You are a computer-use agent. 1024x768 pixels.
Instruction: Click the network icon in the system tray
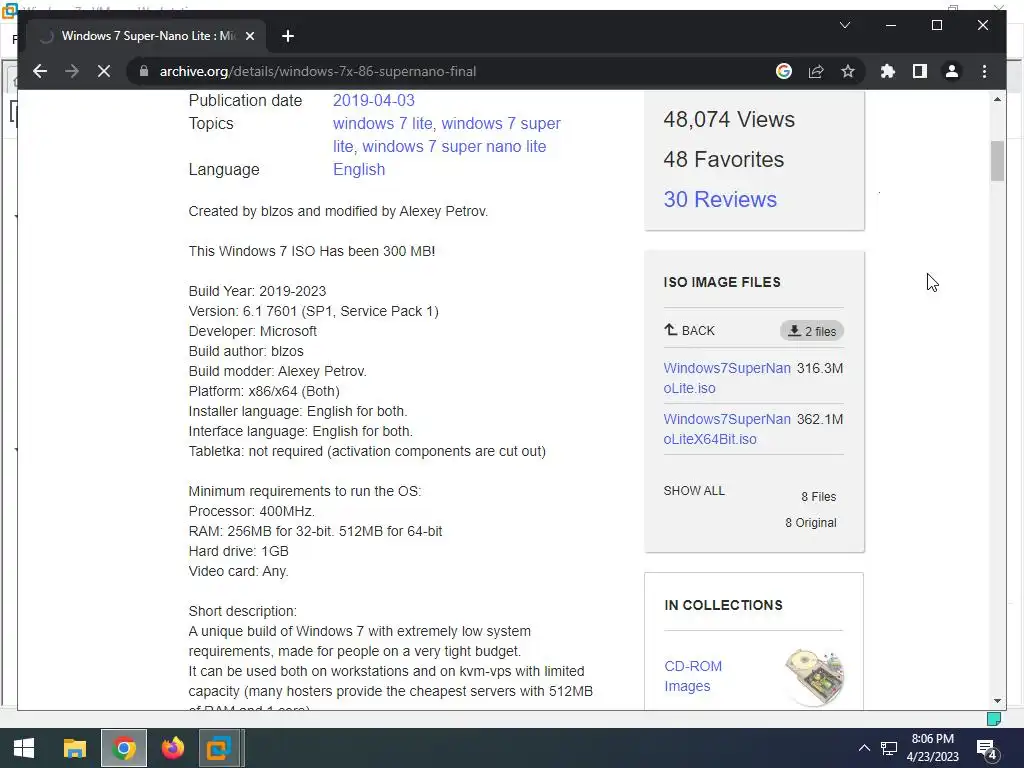click(889, 748)
